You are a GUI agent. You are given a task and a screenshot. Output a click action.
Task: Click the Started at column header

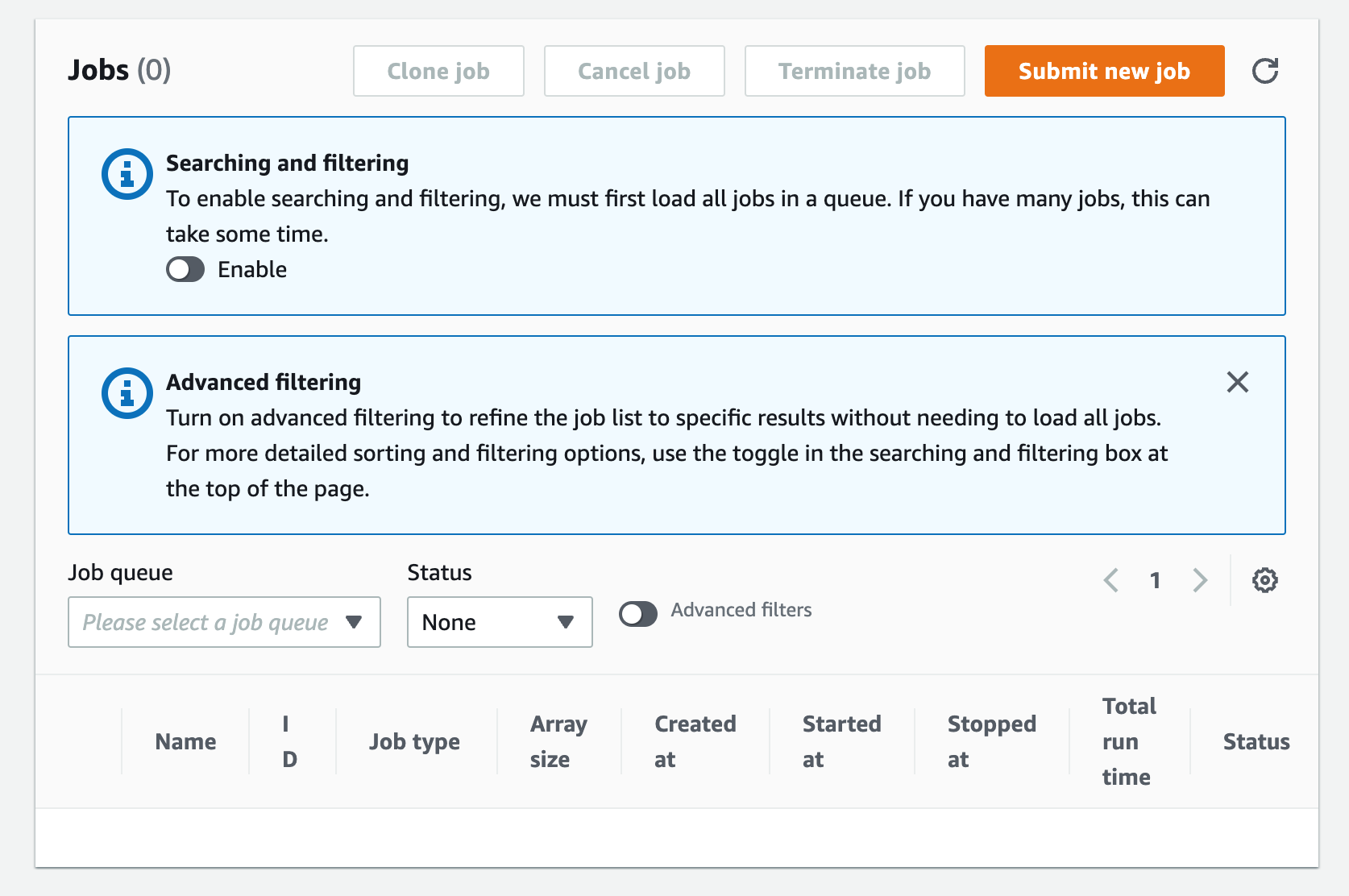[x=841, y=741]
